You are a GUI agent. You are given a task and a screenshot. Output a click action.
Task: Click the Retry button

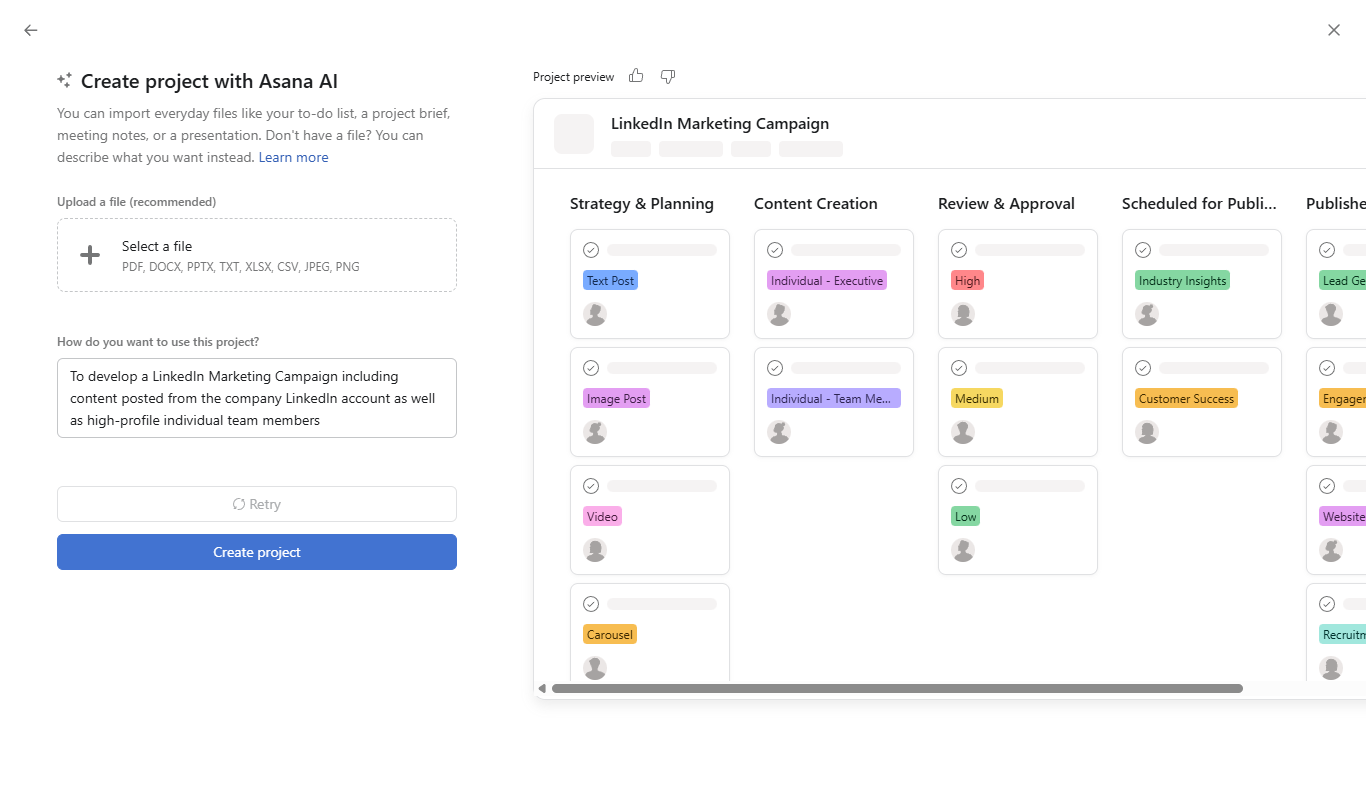[x=256, y=503]
